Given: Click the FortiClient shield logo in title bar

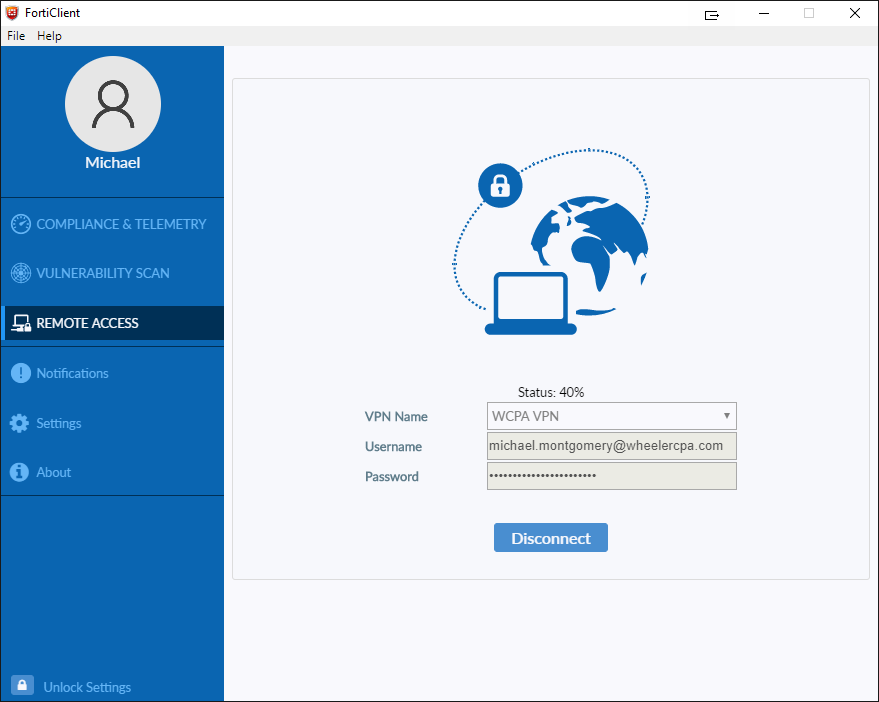Looking at the screenshot, I should click(x=12, y=13).
